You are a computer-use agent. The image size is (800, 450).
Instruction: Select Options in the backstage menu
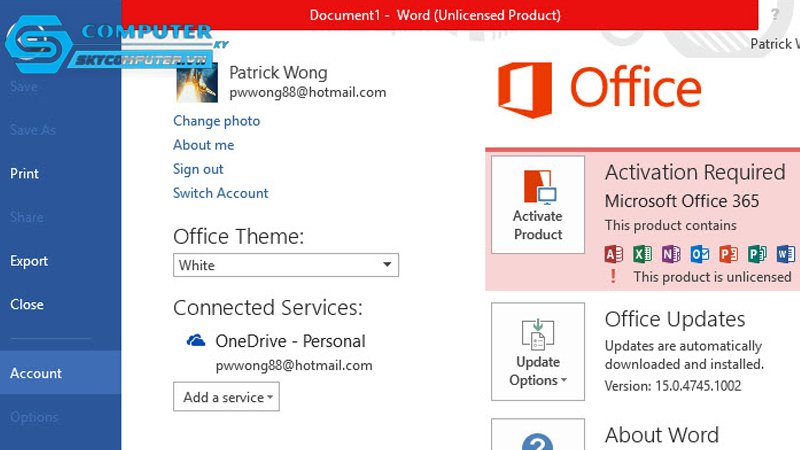(34, 417)
